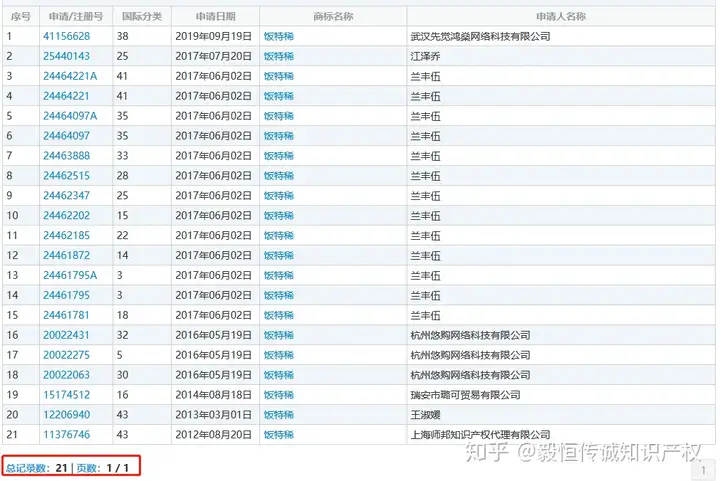Open application number 24461872
This screenshot has width=720, height=481.
click(x=67, y=255)
